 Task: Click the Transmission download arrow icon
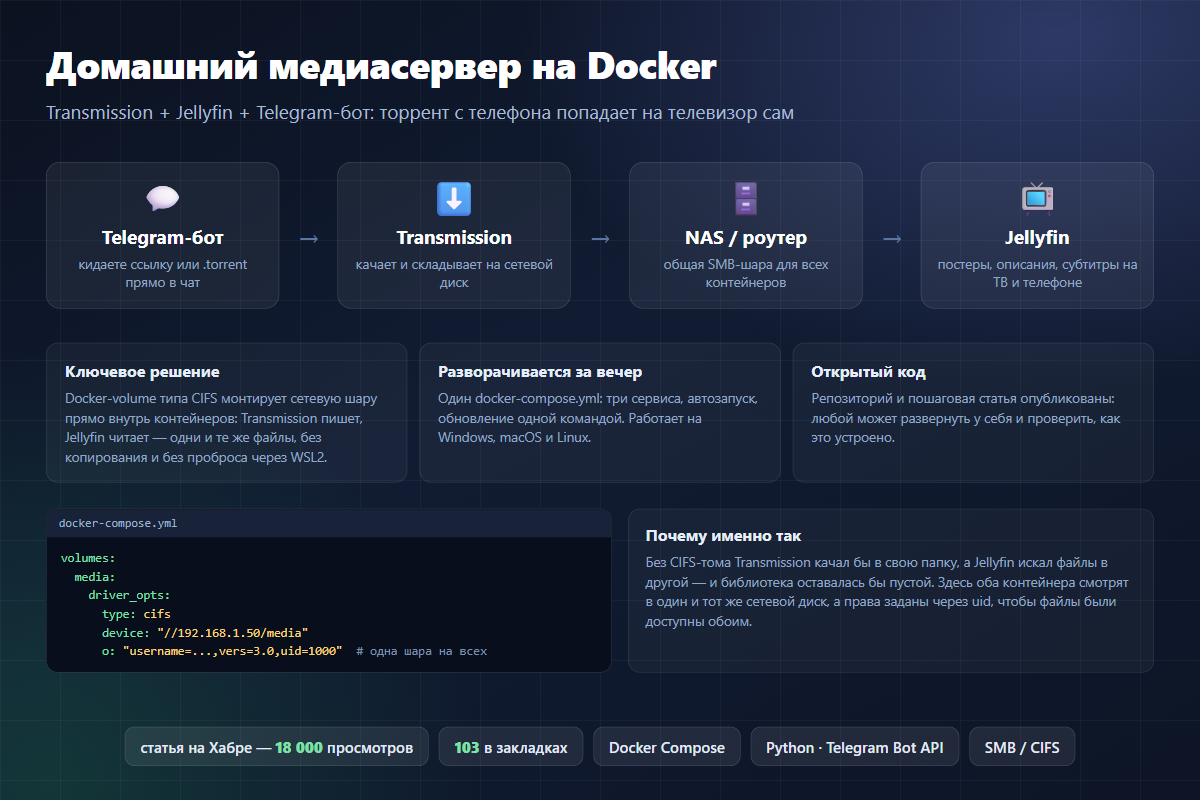click(x=454, y=198)
